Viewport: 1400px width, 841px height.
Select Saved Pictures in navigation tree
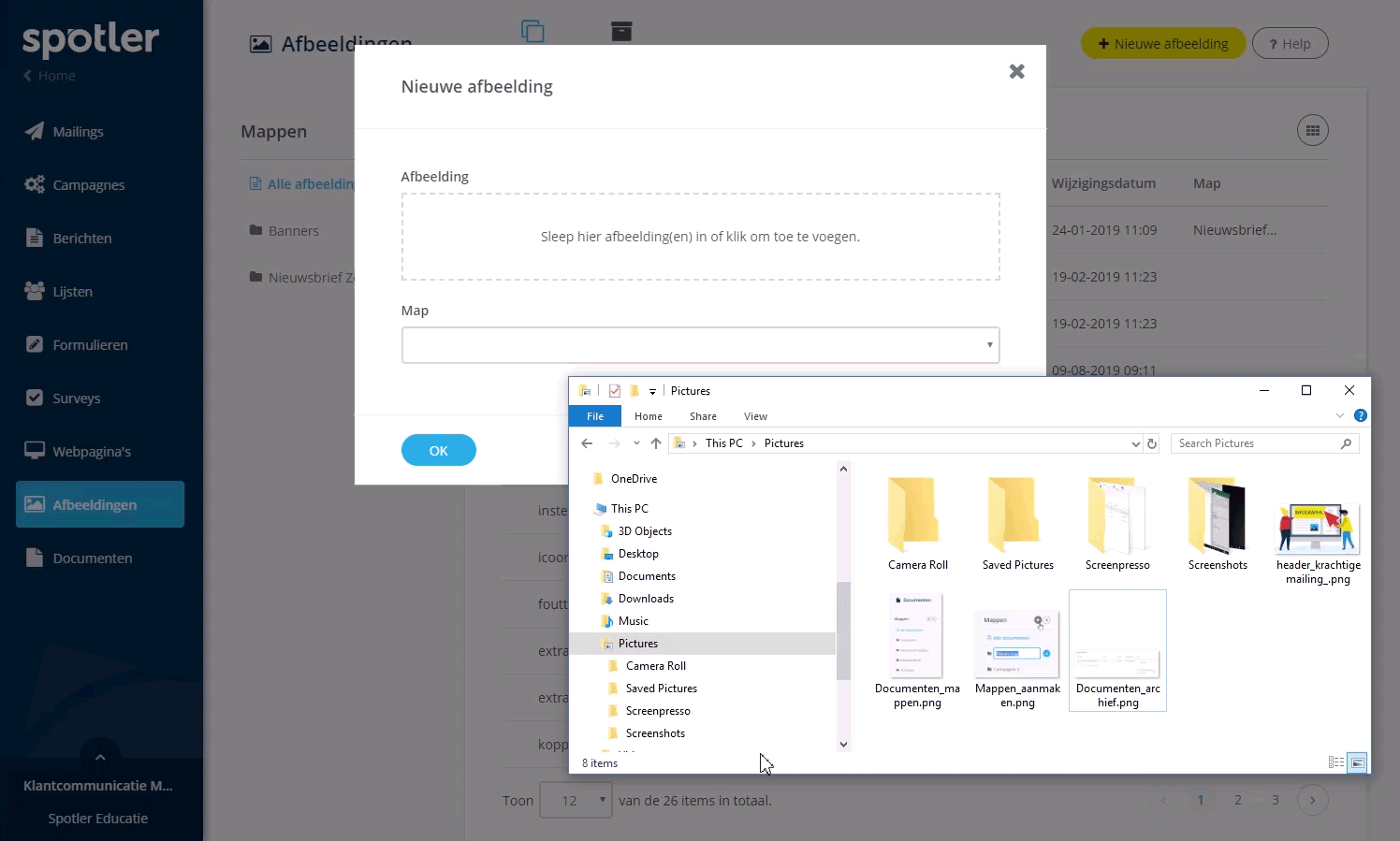[x=661, y=689]
